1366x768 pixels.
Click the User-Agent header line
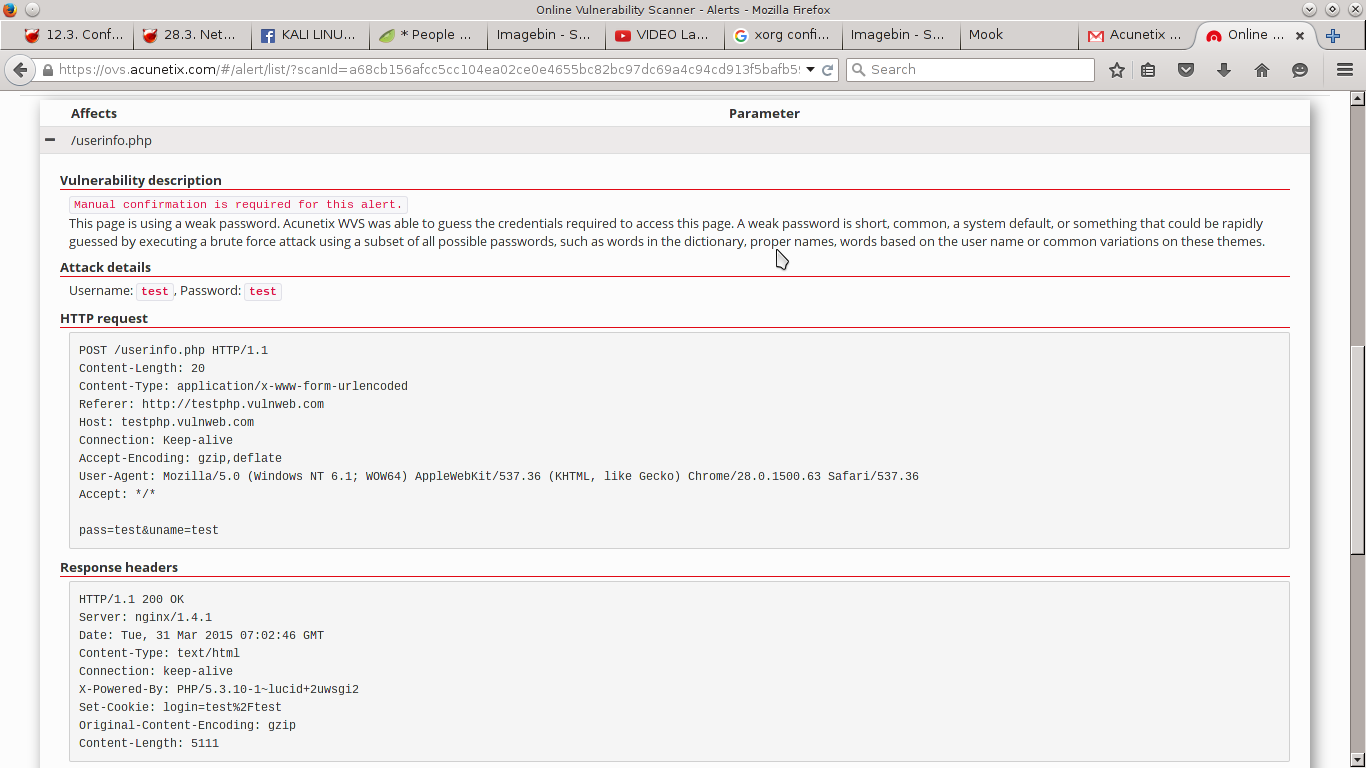[x=499, y=477]
